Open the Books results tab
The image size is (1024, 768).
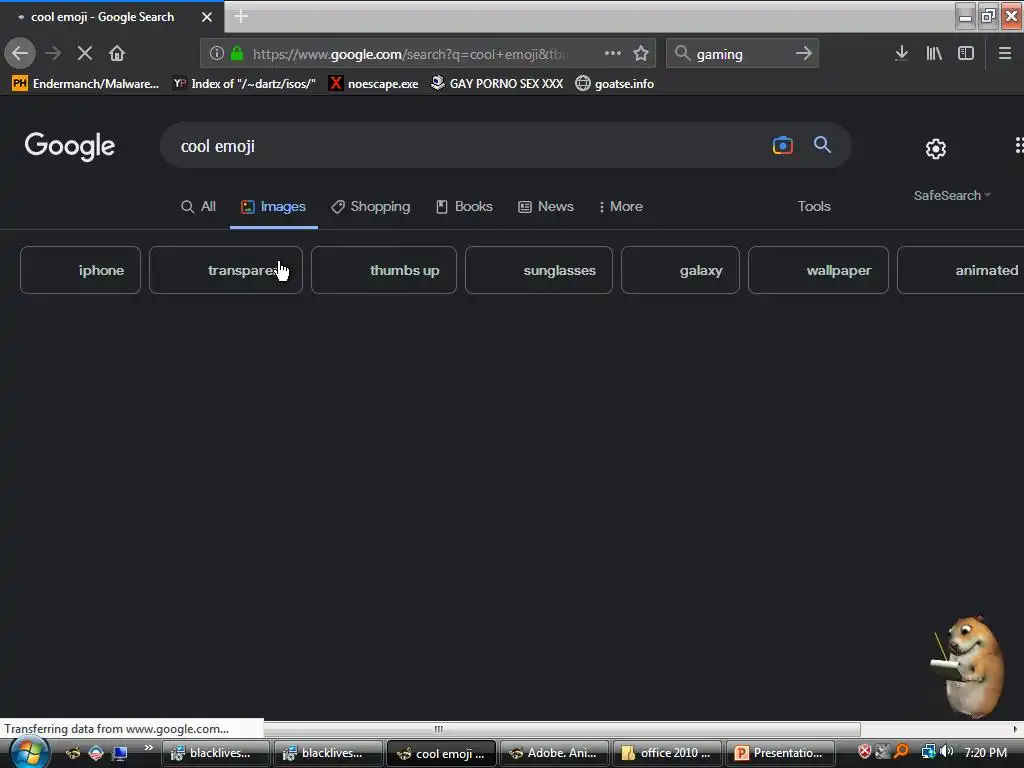pos(464,206)
